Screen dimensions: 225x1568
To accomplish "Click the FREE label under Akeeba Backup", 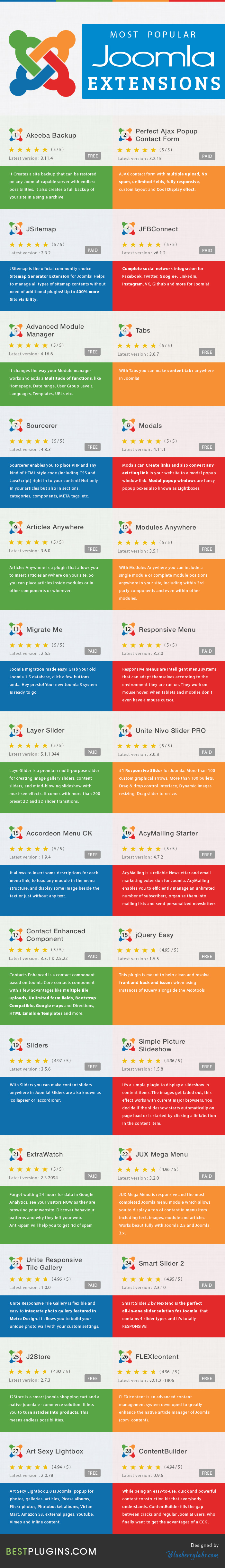I will tap(93, 156).
